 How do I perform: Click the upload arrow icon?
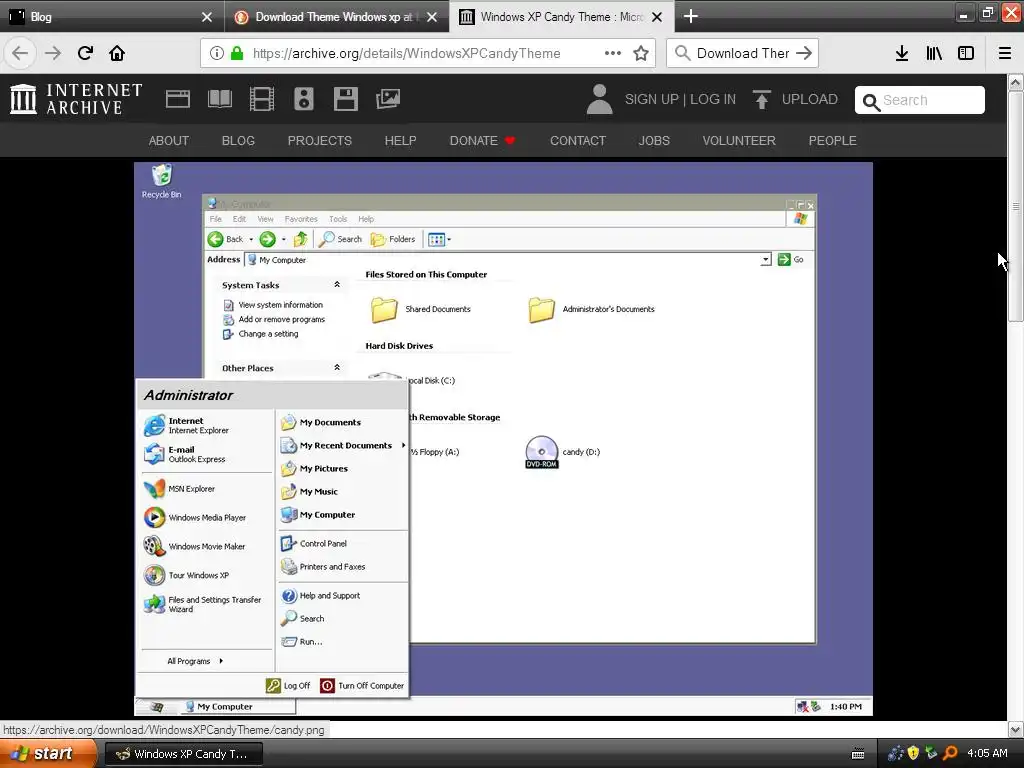point(761,99)
